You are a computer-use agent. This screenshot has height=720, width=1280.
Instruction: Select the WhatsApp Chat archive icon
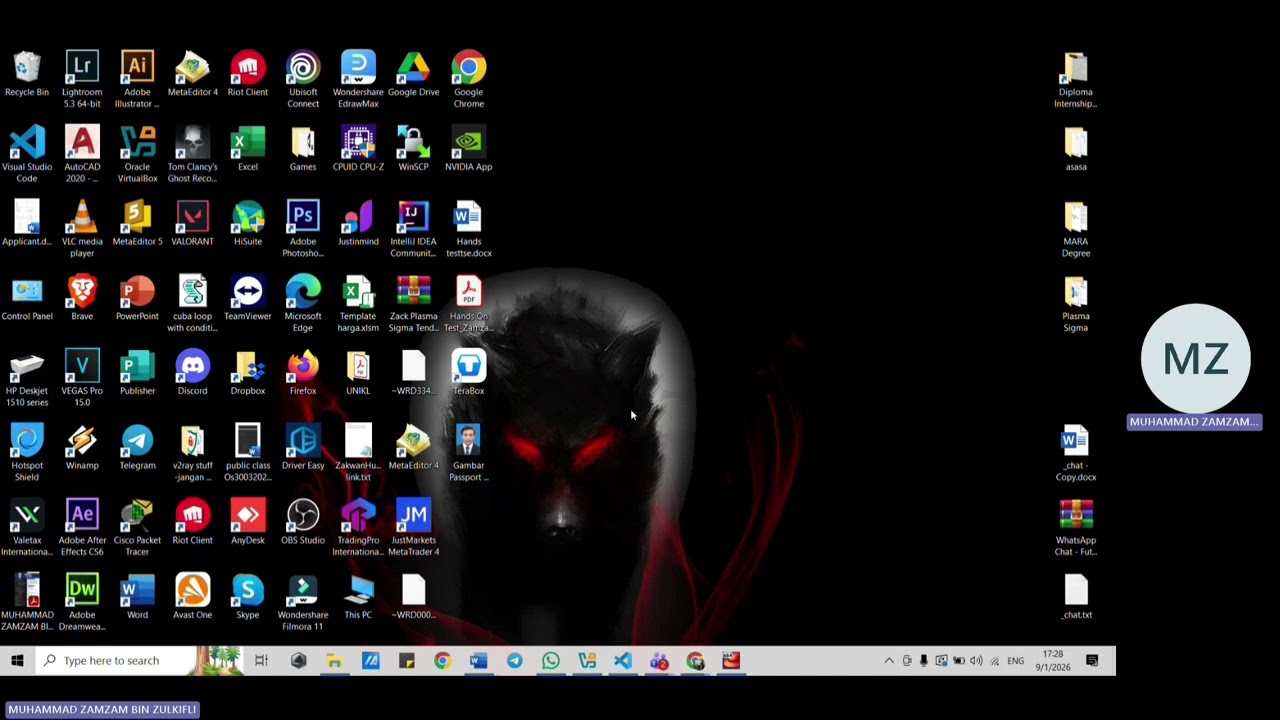(x=1076, y=528)
